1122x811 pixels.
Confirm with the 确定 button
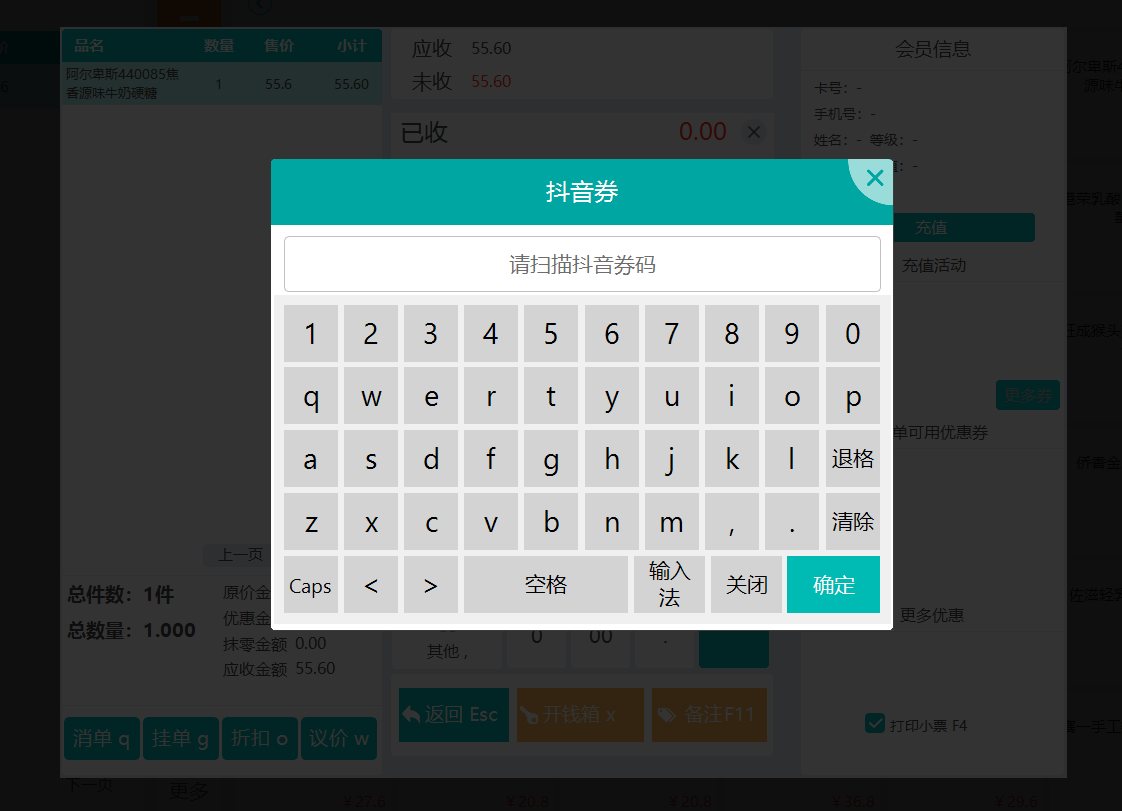pos(834,585)
